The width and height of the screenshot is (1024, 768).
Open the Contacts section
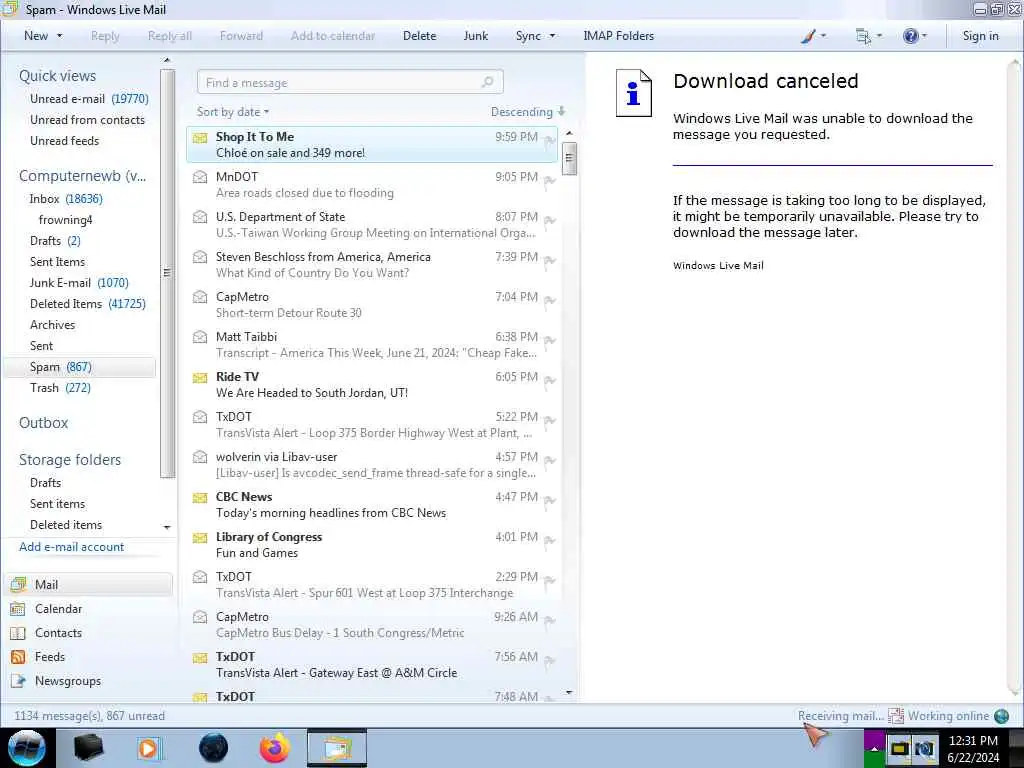(x=58, y=633)
